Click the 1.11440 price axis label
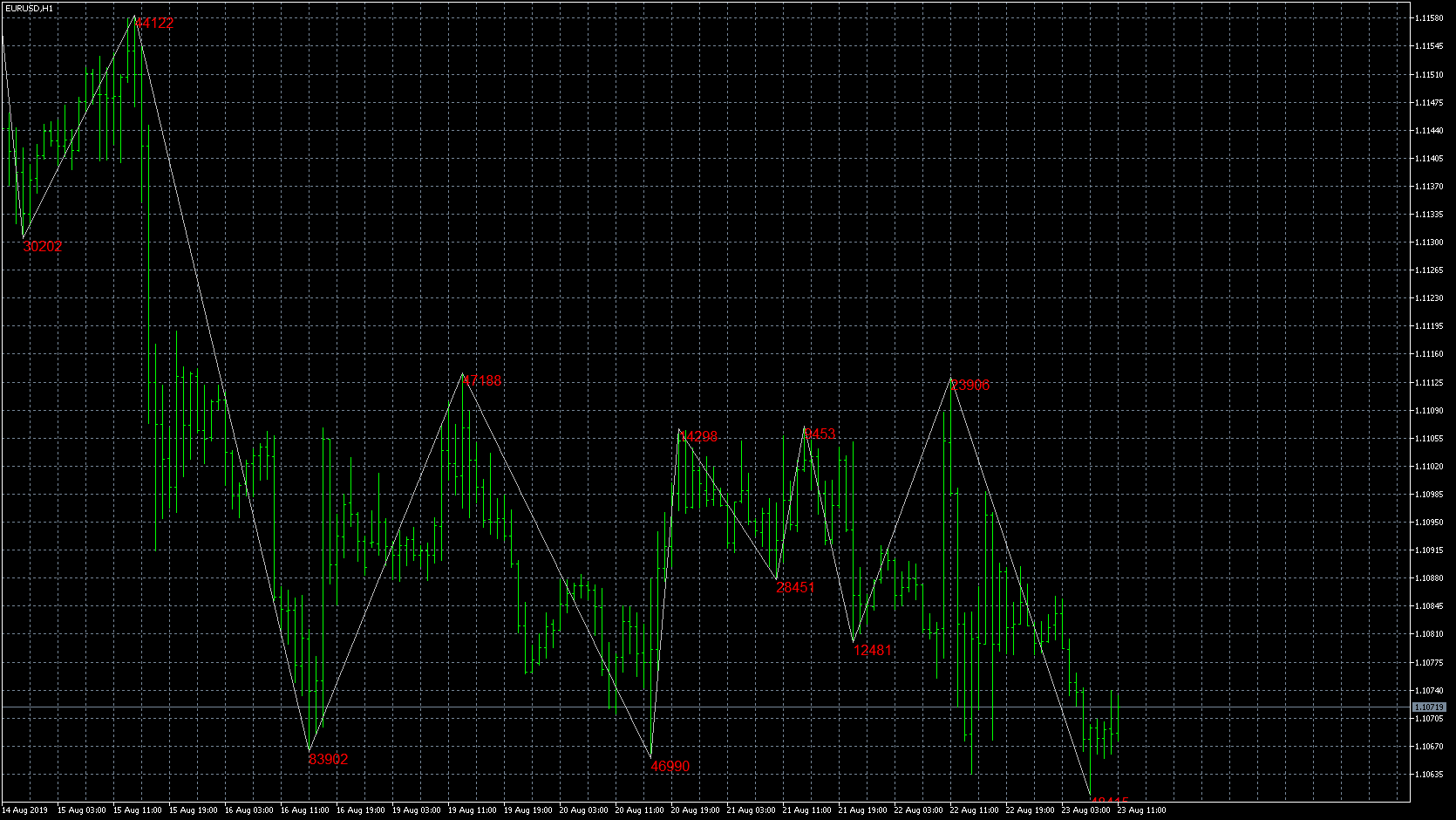Screen dimensions: 1456x820 pos(1429,131)
